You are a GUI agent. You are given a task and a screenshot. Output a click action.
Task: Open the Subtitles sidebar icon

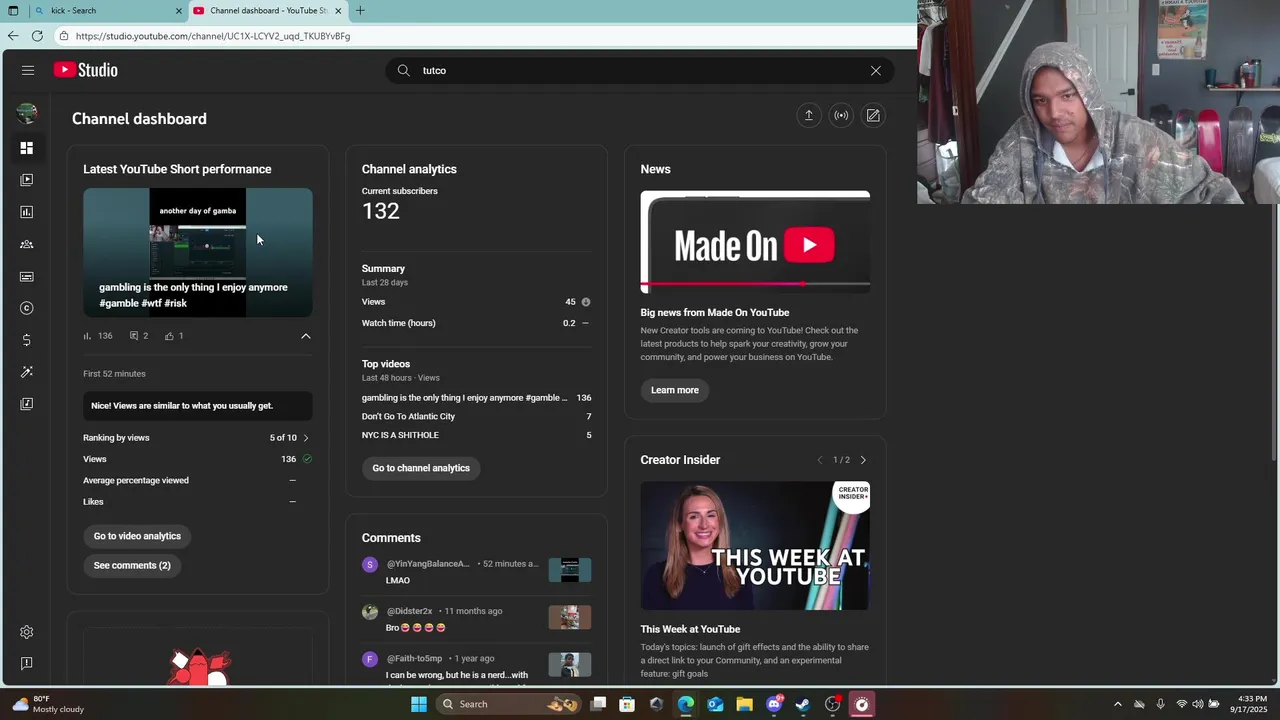tap(27, 276)
